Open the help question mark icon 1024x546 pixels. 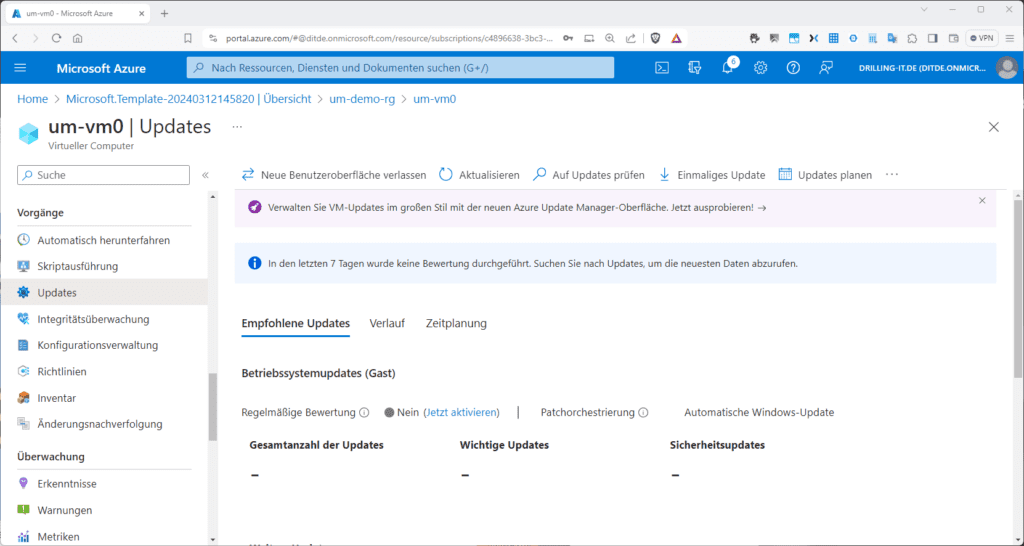[793, 68]
